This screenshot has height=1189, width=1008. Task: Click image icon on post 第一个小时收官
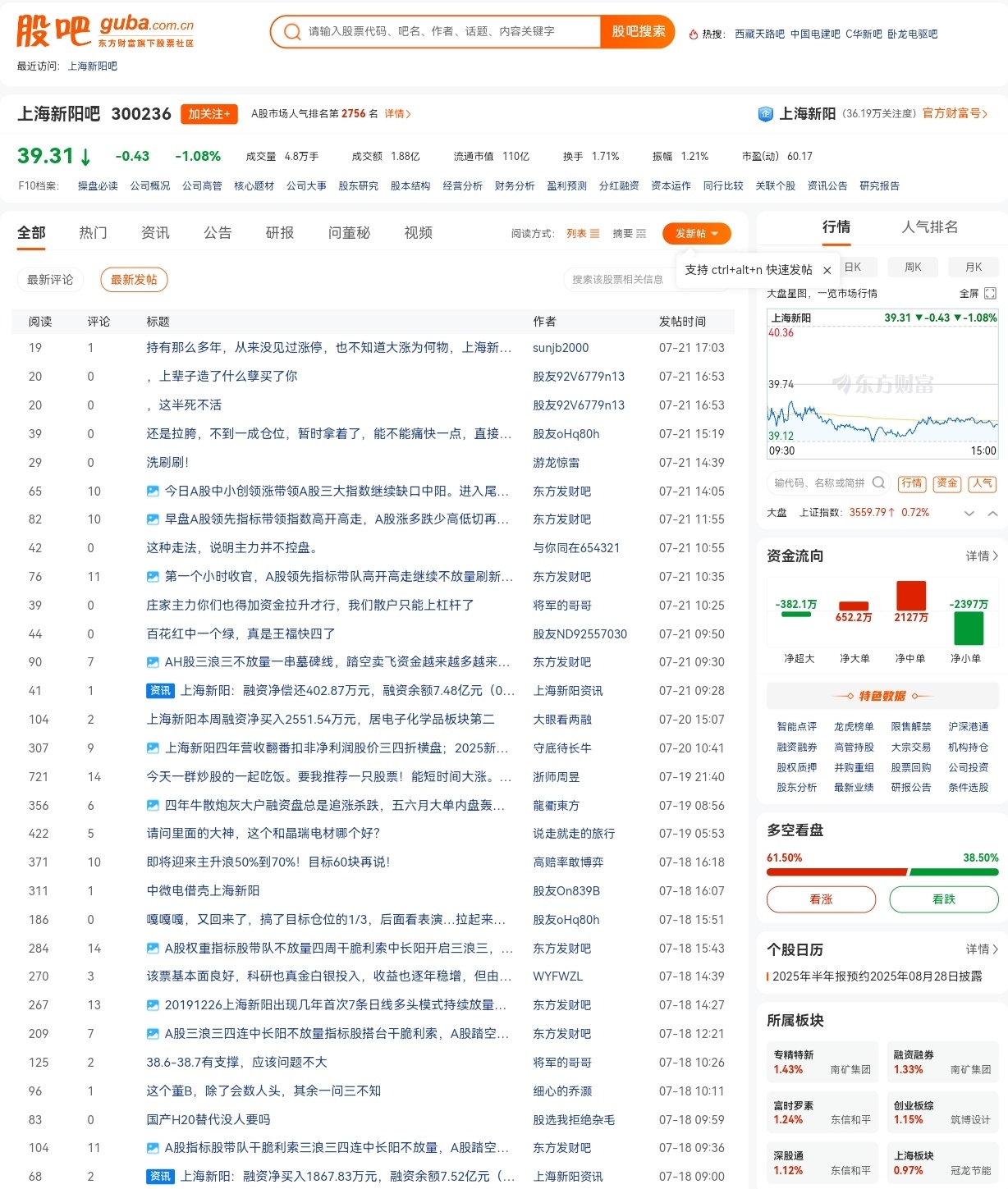point(153,577)
